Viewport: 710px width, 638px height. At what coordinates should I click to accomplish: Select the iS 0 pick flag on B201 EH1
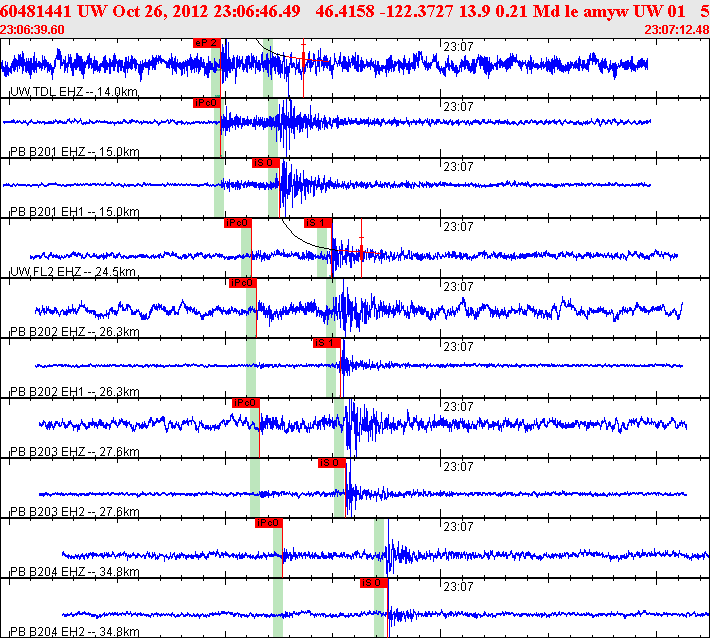click(265, 163)
